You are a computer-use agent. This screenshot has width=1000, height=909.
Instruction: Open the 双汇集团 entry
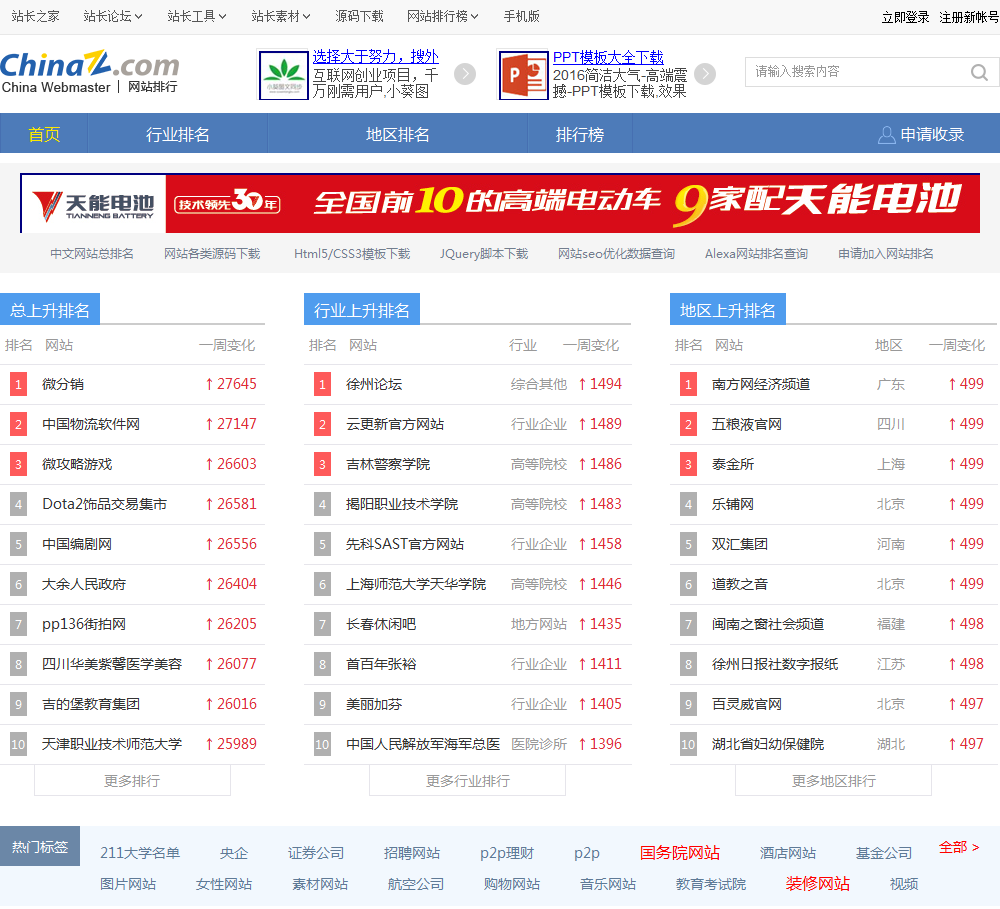740,544
